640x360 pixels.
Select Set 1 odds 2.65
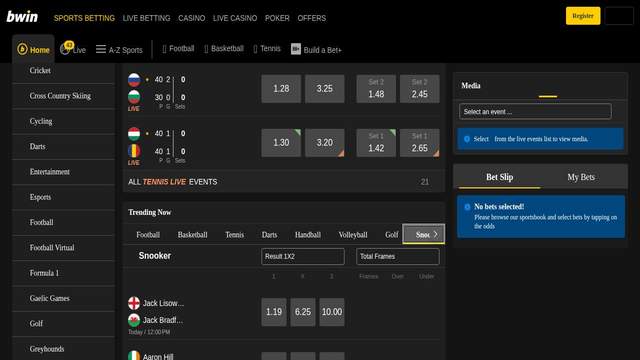tap(420, 143)
